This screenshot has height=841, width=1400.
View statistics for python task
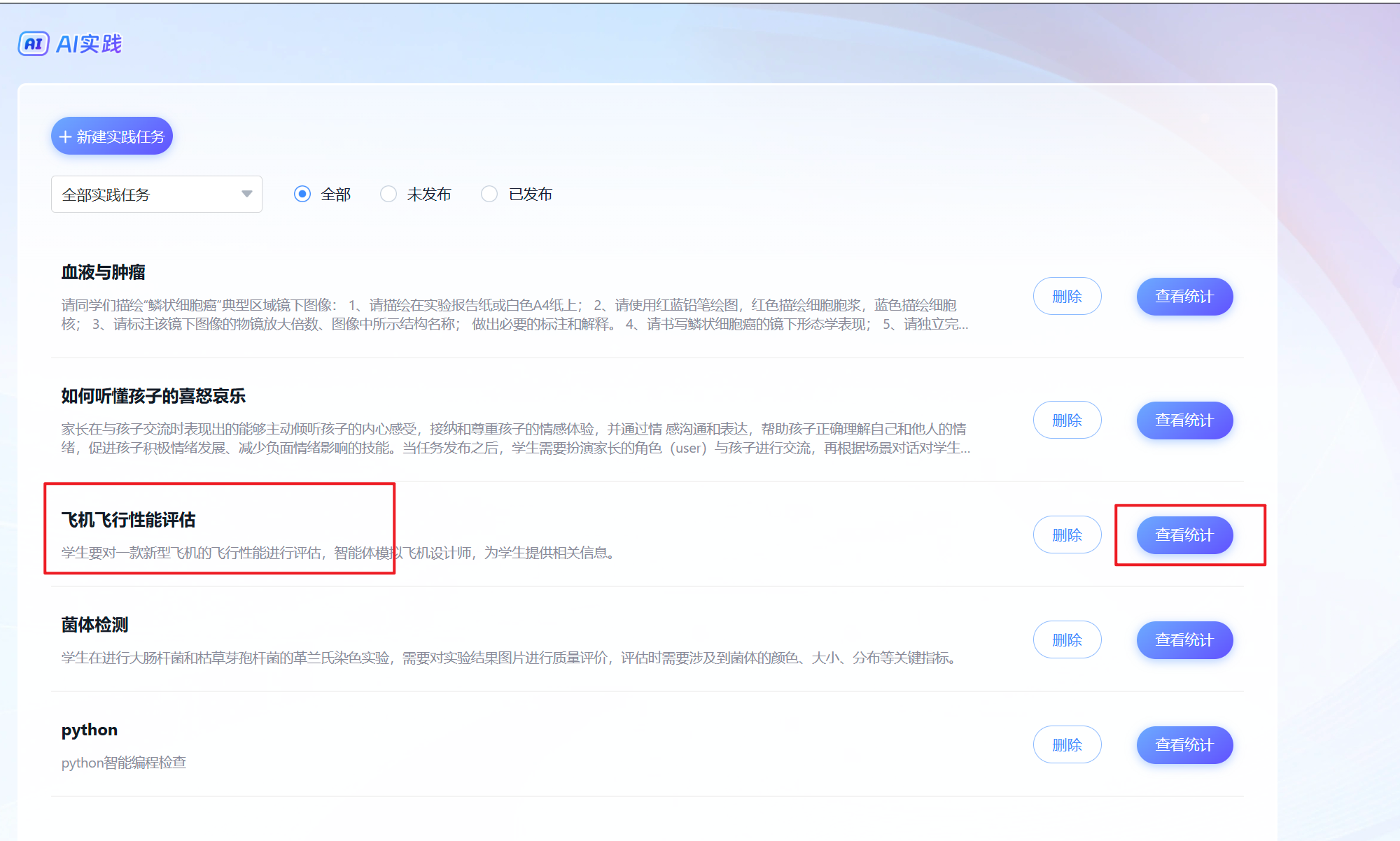point(1184,745)
